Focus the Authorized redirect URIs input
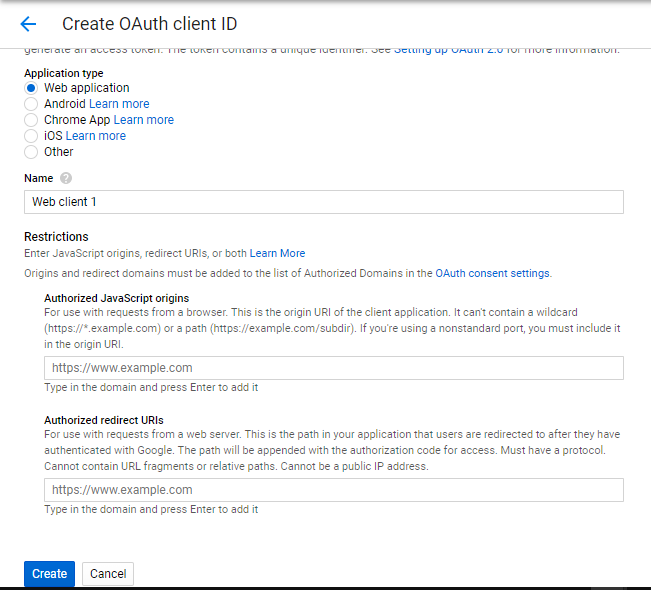Viewport: 651px width, 590px height. point(334,490)
